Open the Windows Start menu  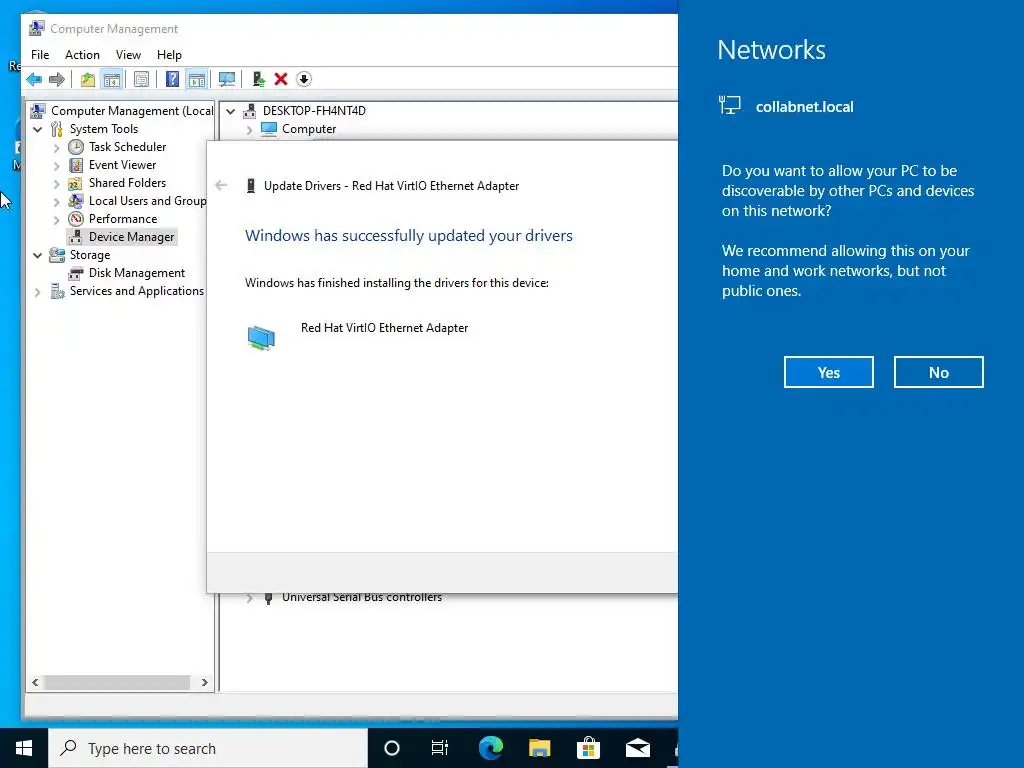pos(24,748)
